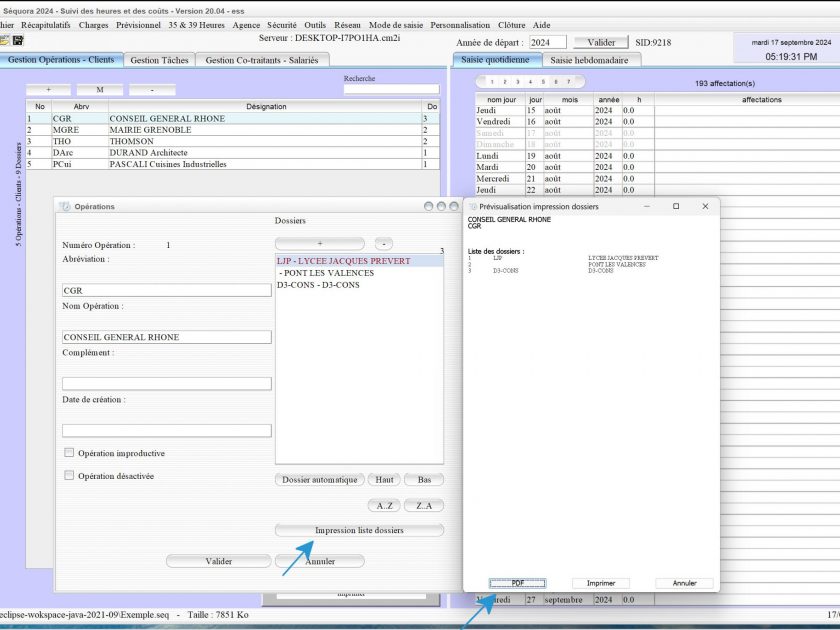Click Impression liste dossiers button
840x630 pixels.
(359, 530)
